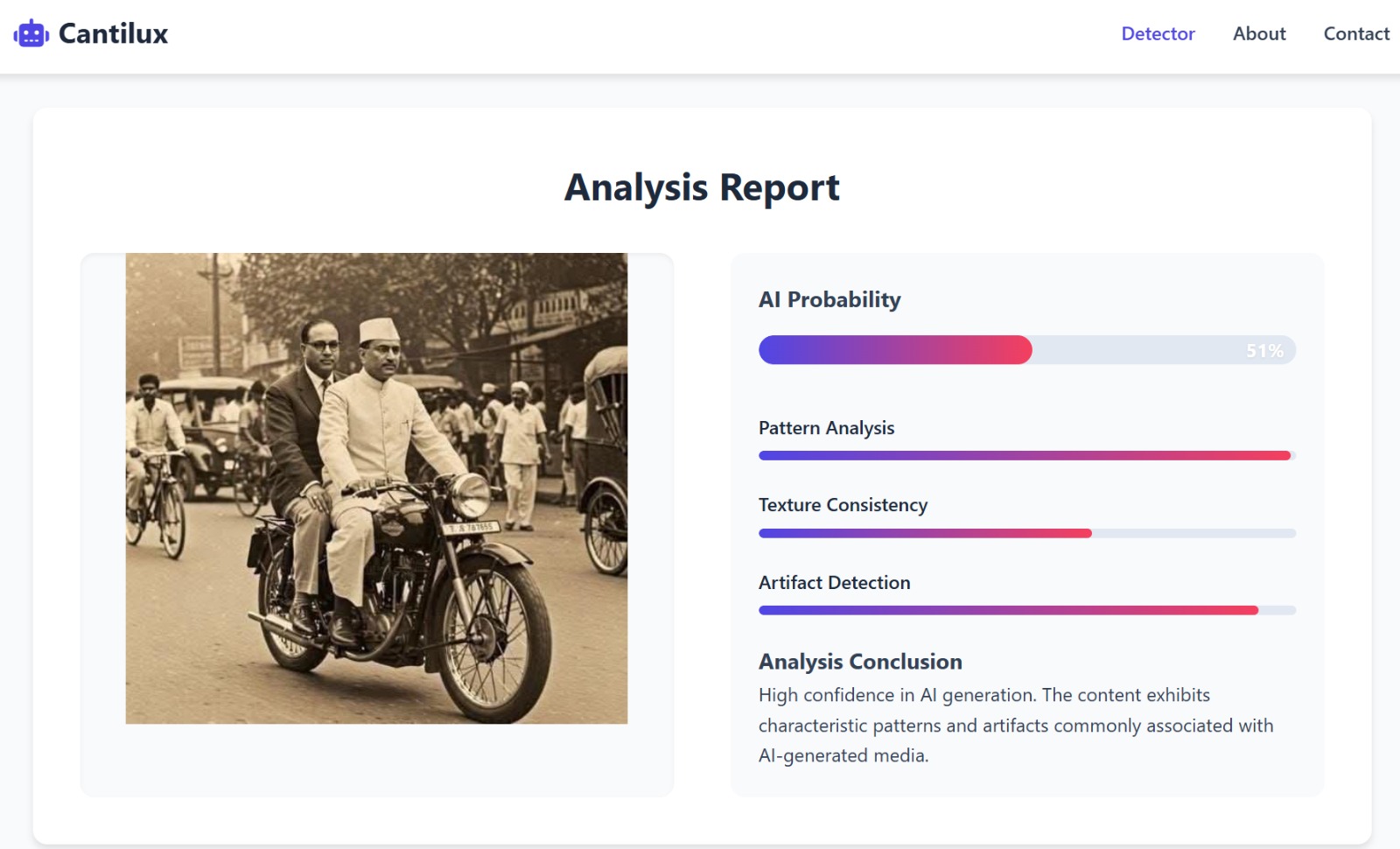
Task: Click the Cantilux brand name text
Action: 113,34
